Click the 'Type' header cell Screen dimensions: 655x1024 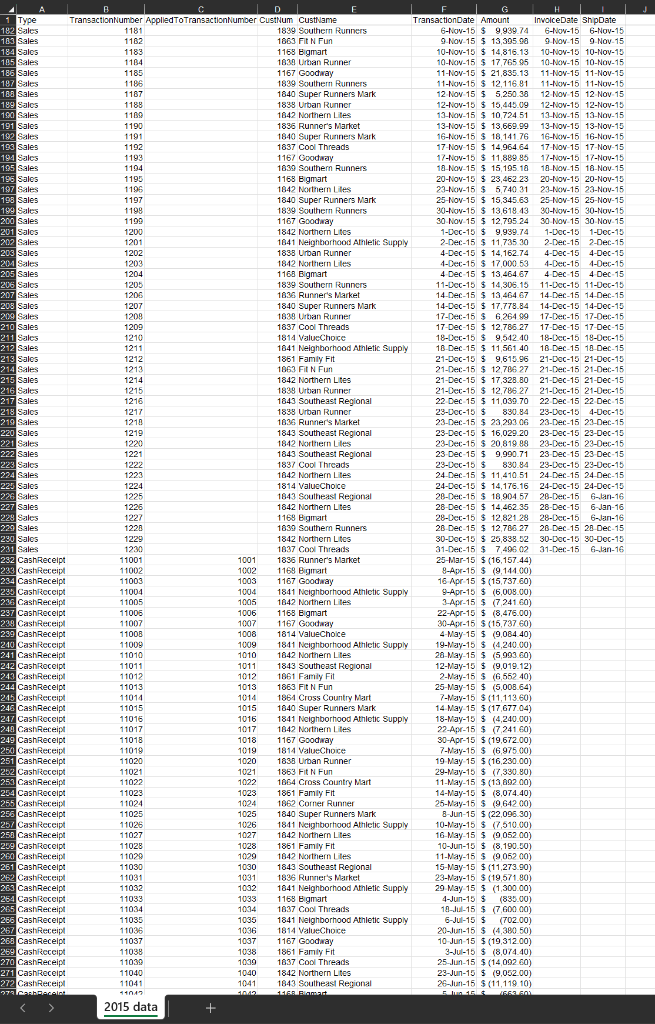click(x=42, y=20)
